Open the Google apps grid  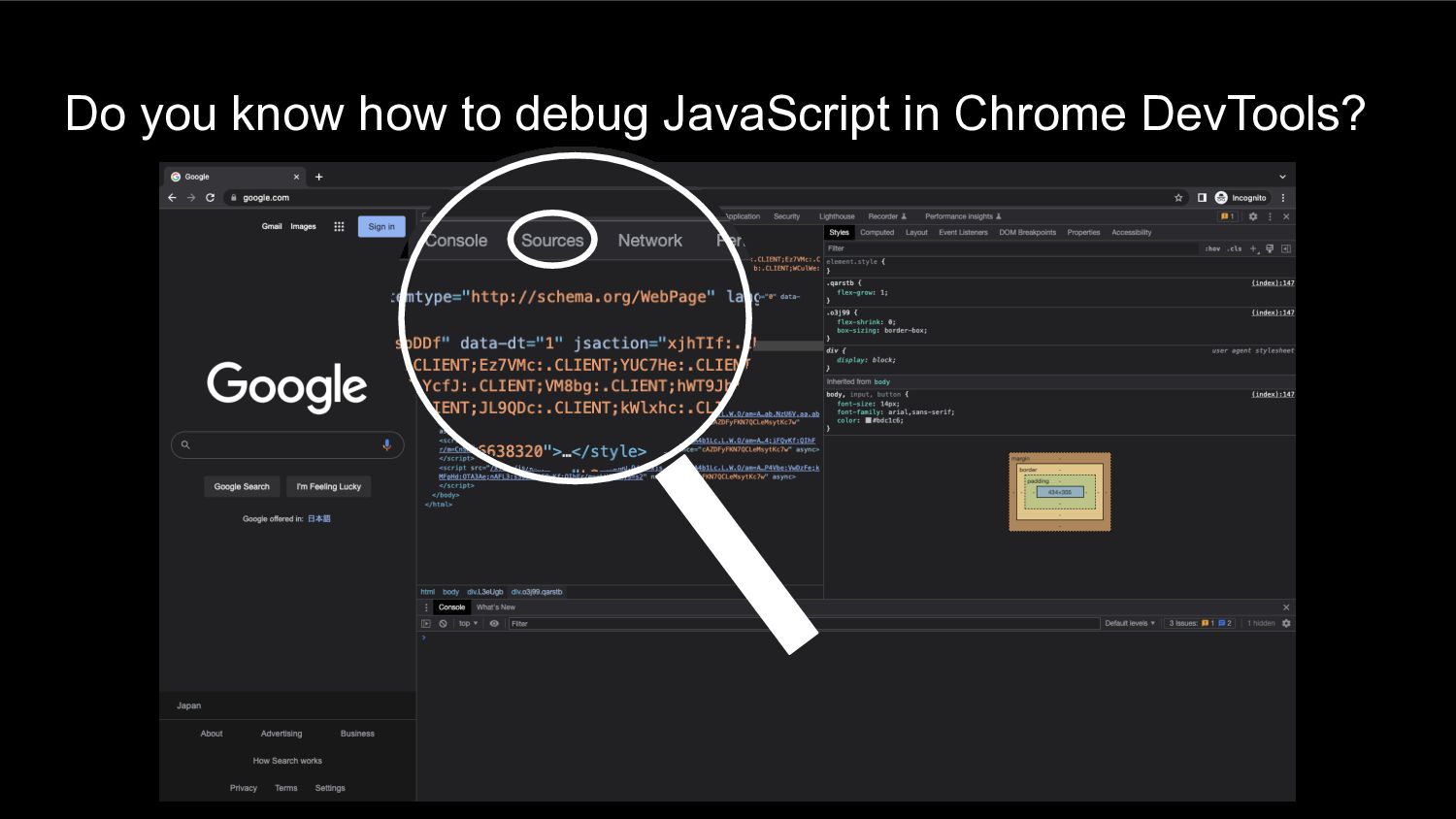[x=339, y=226]
